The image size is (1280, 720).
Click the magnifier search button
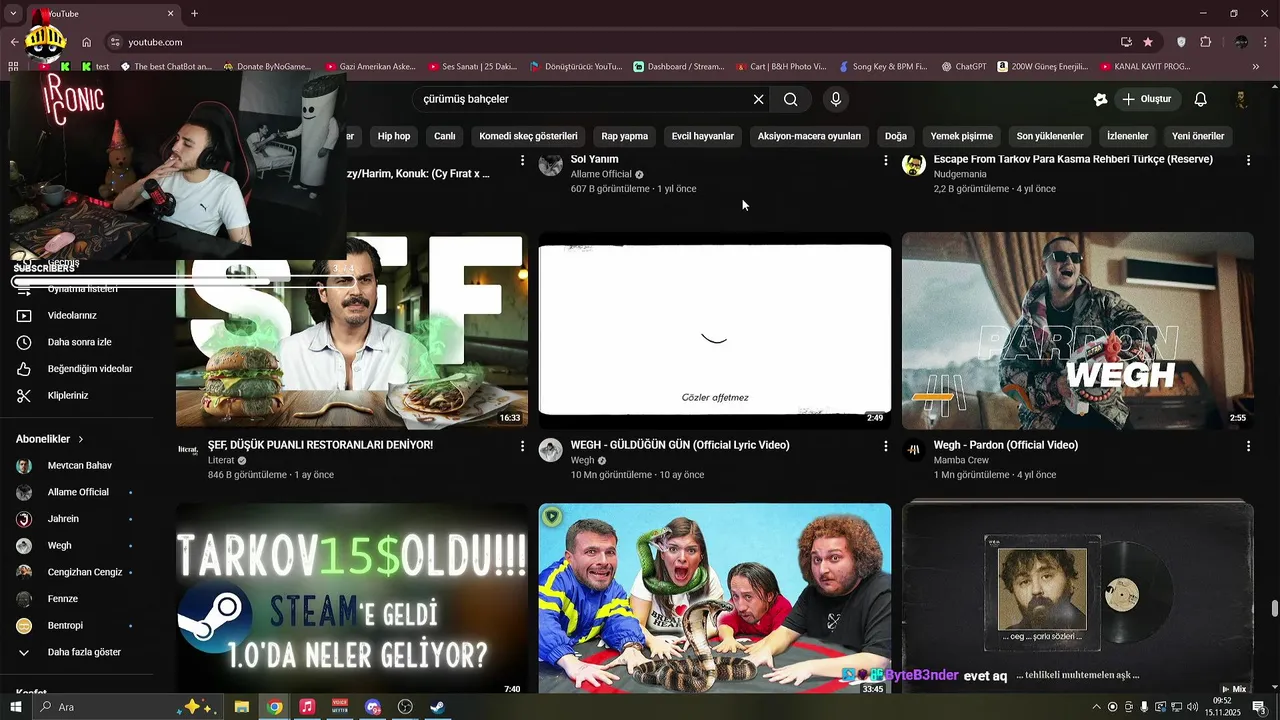pyautogui.click(x=790, y=99)
